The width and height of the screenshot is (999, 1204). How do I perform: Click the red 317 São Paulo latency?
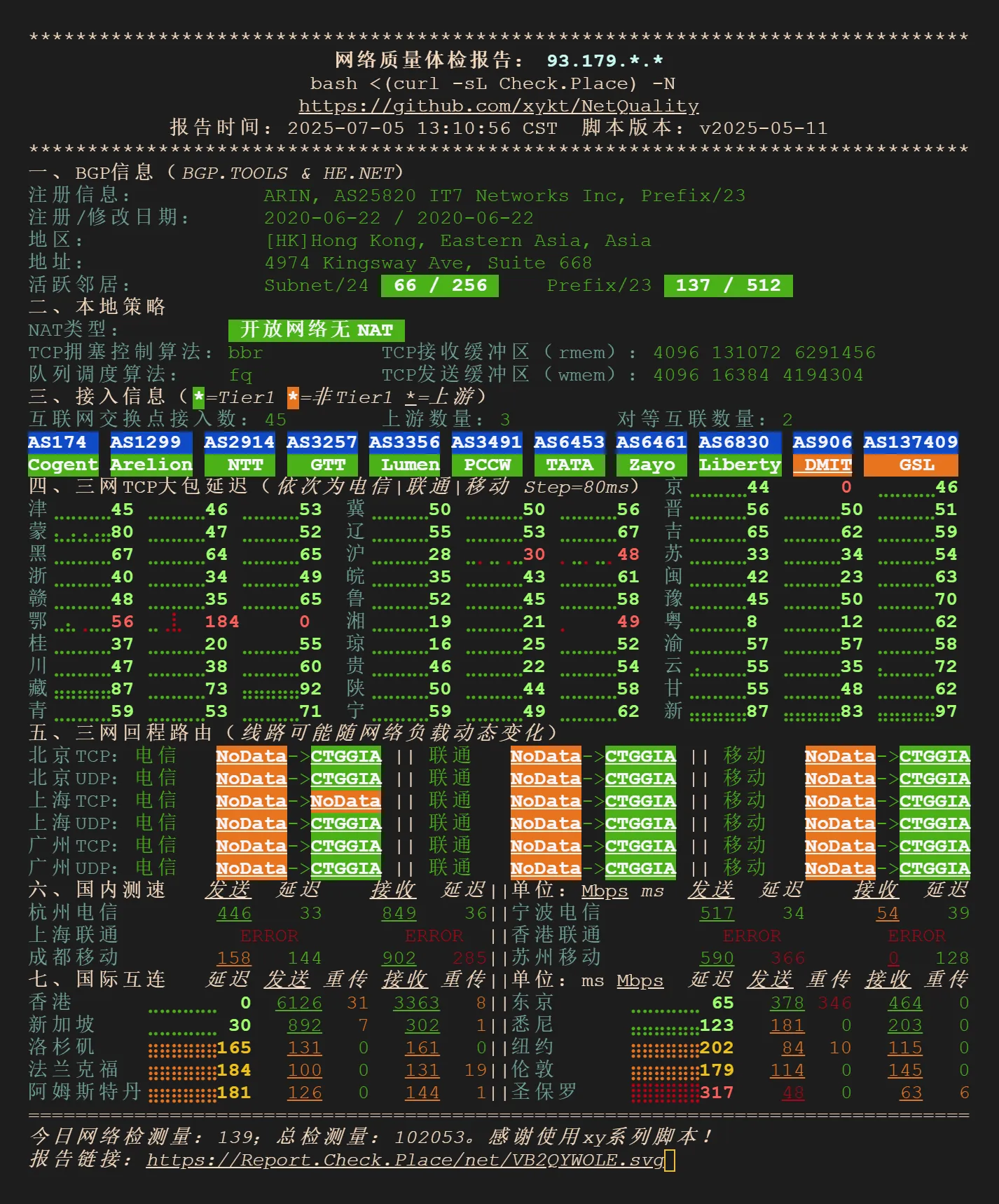point(717,1093)
